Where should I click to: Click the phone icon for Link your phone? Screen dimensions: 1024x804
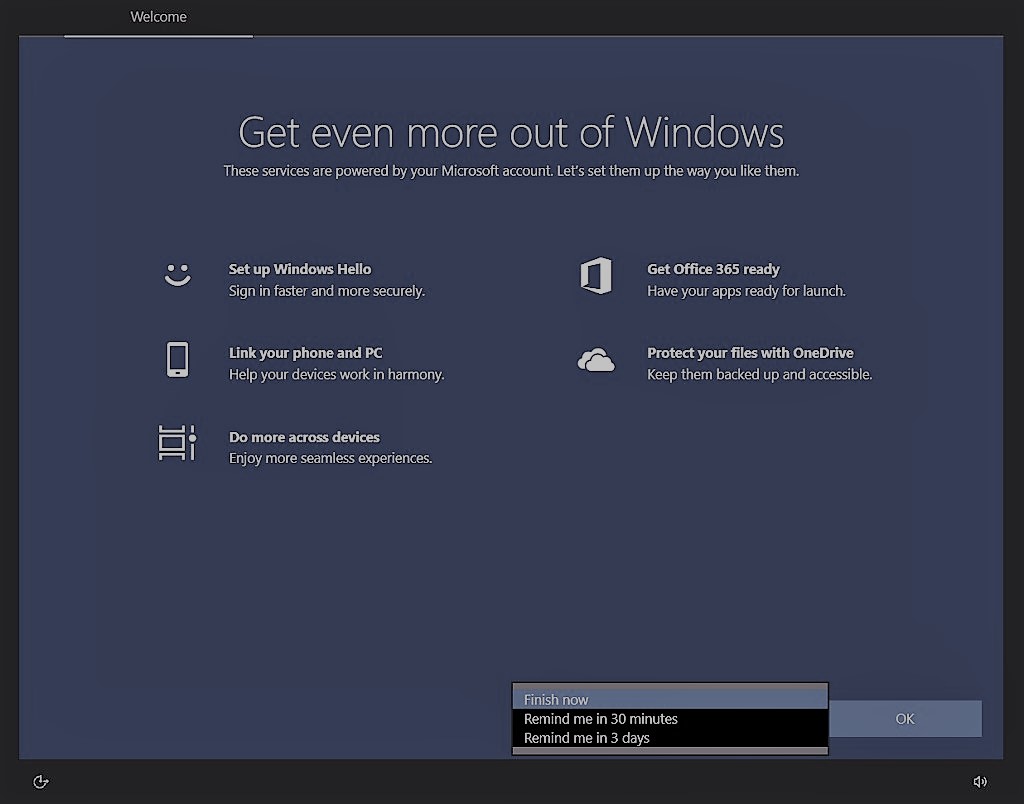pyautogui.click(x=178, y=359)
